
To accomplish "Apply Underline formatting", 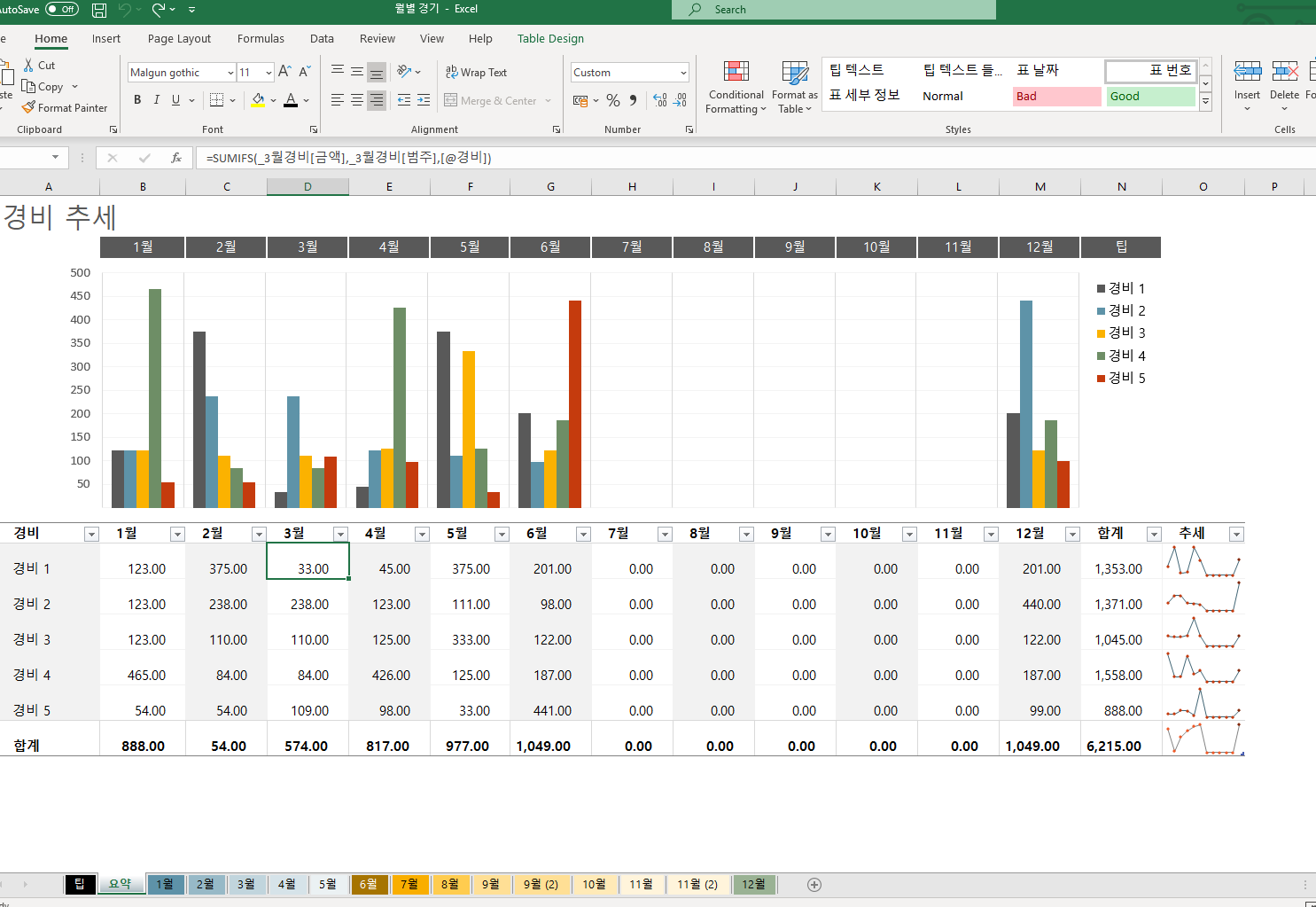I will coord(175,100).
